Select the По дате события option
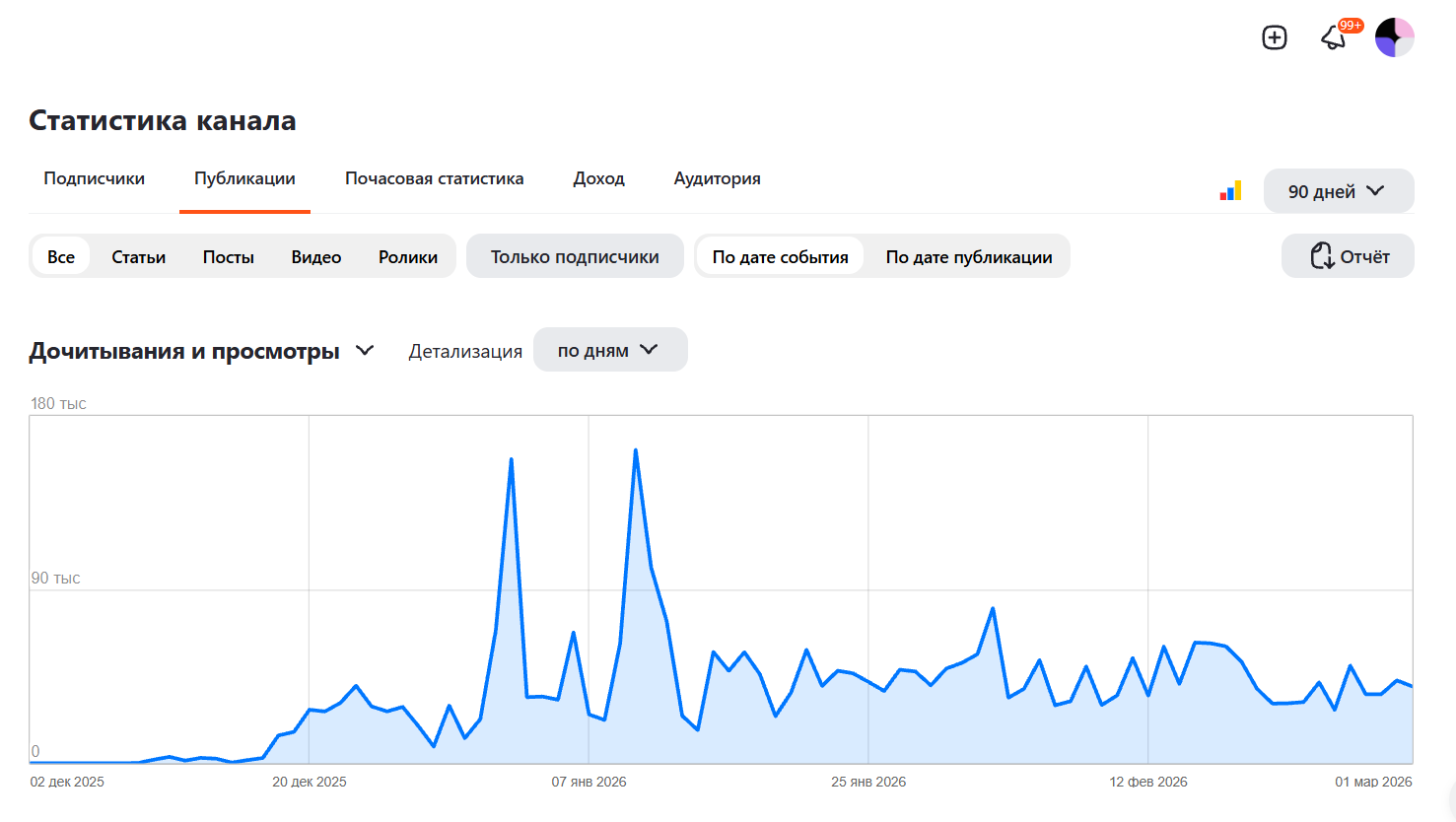Screen dimensions: 1456x822 pos(780,256)
